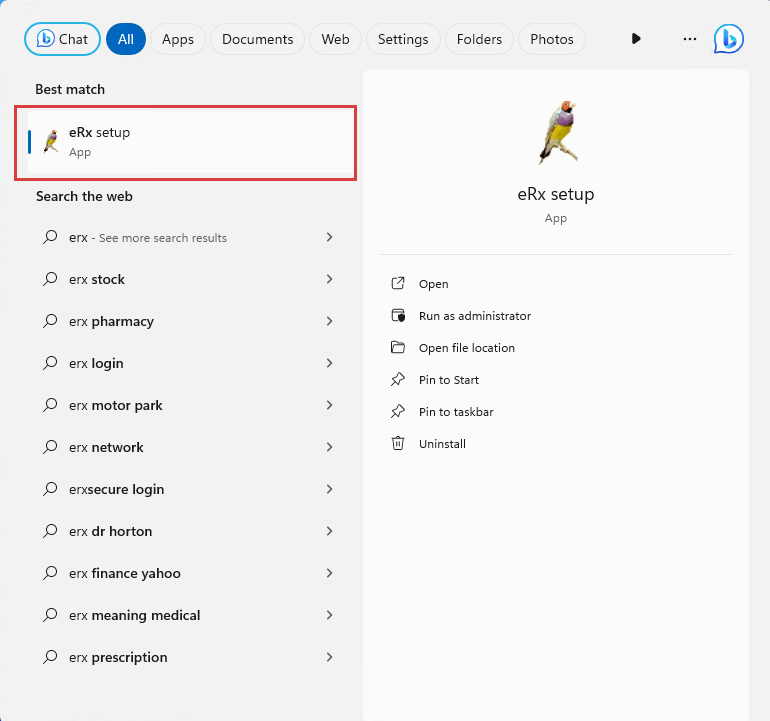The image size is (770, 721).
Task: Search the web for erx login
Action: point(96,363)
